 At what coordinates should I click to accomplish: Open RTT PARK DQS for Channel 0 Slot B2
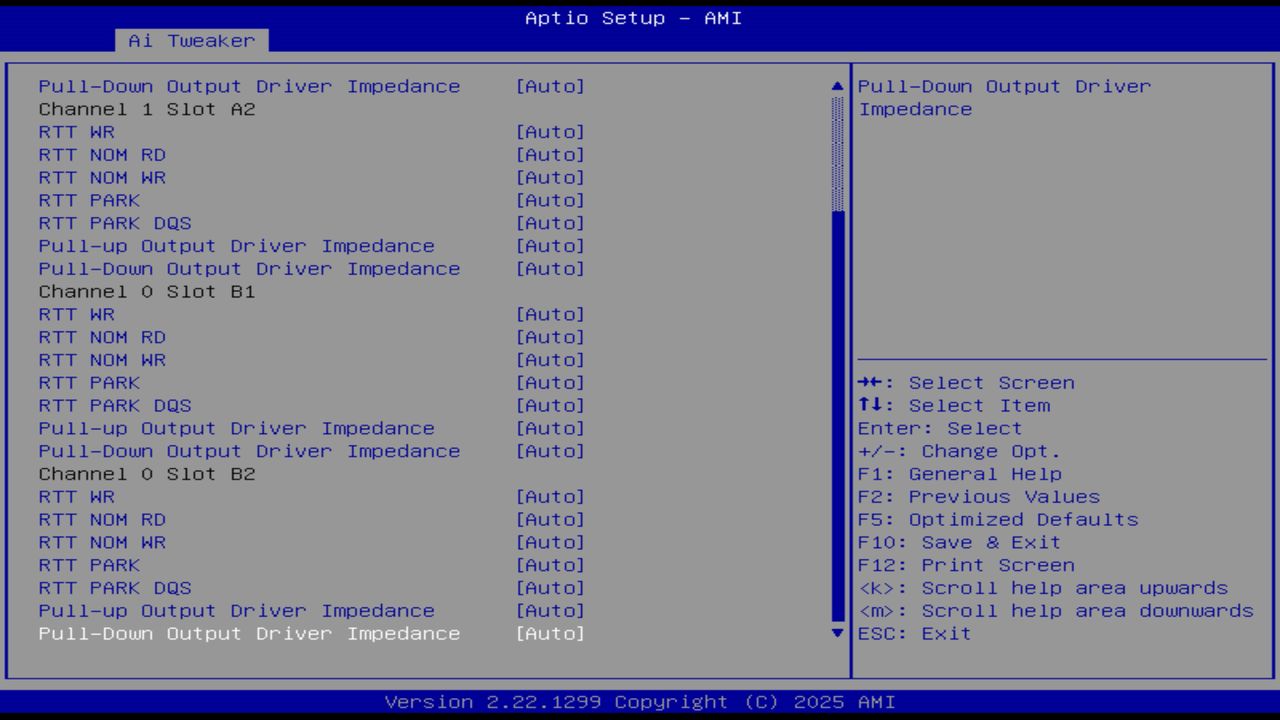click(114, 588)
